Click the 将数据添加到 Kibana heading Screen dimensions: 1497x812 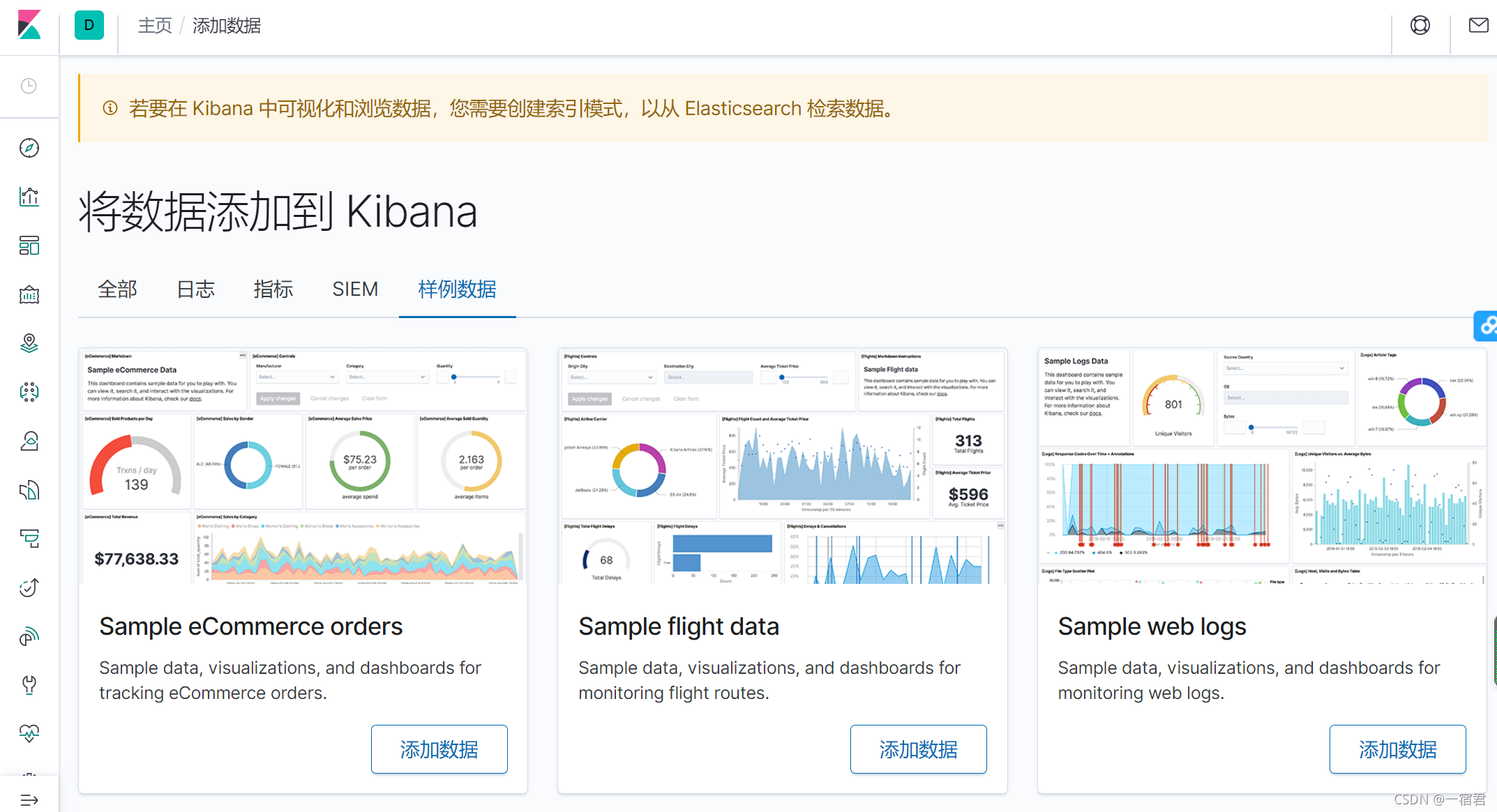278,211
